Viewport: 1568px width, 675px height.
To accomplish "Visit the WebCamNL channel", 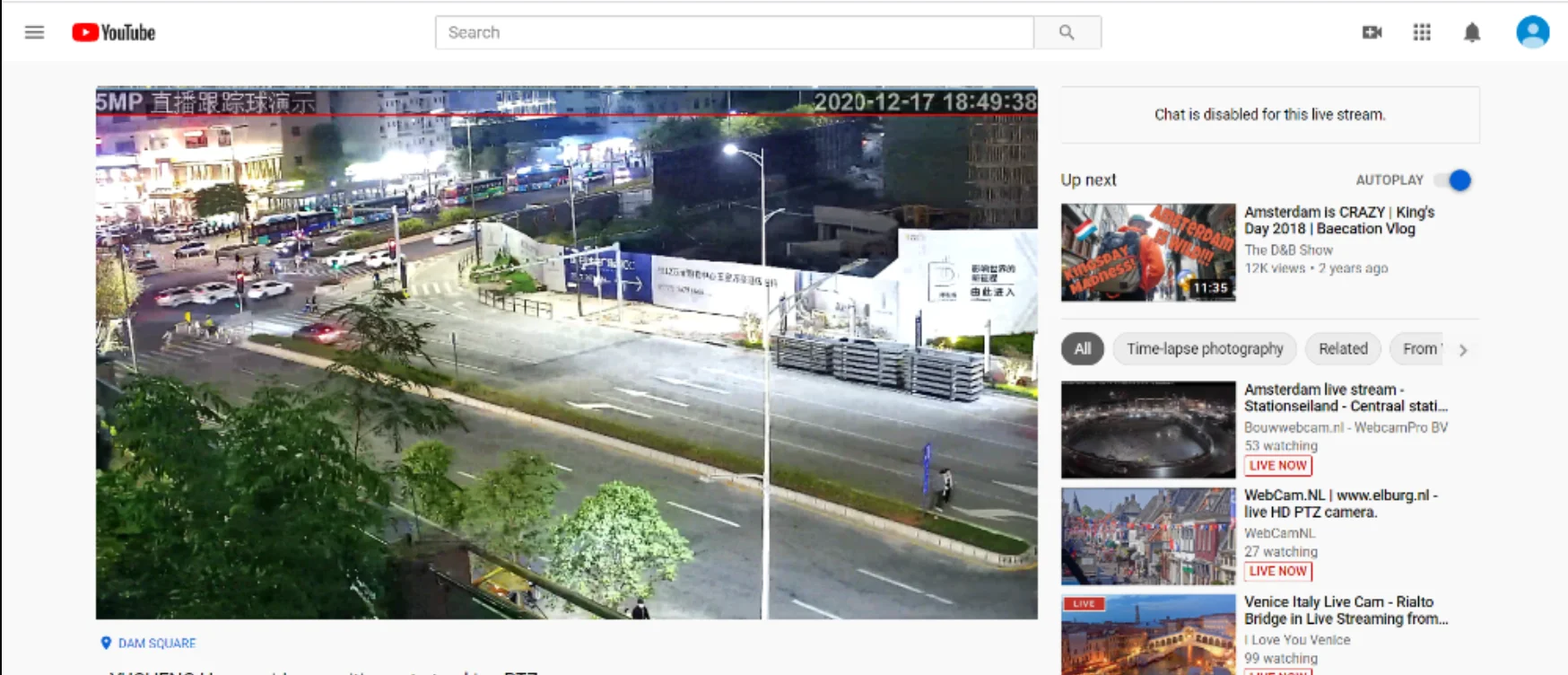I will tap(1279, 533).
